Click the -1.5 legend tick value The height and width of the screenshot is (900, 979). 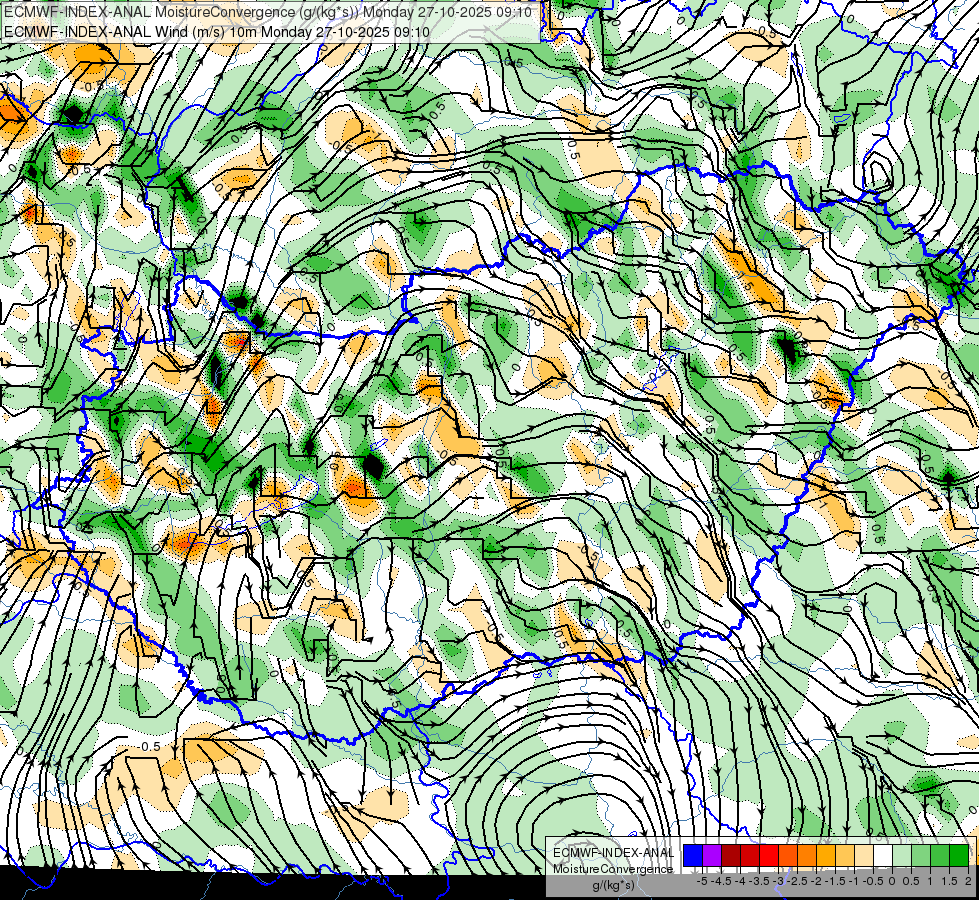[835, 881]
